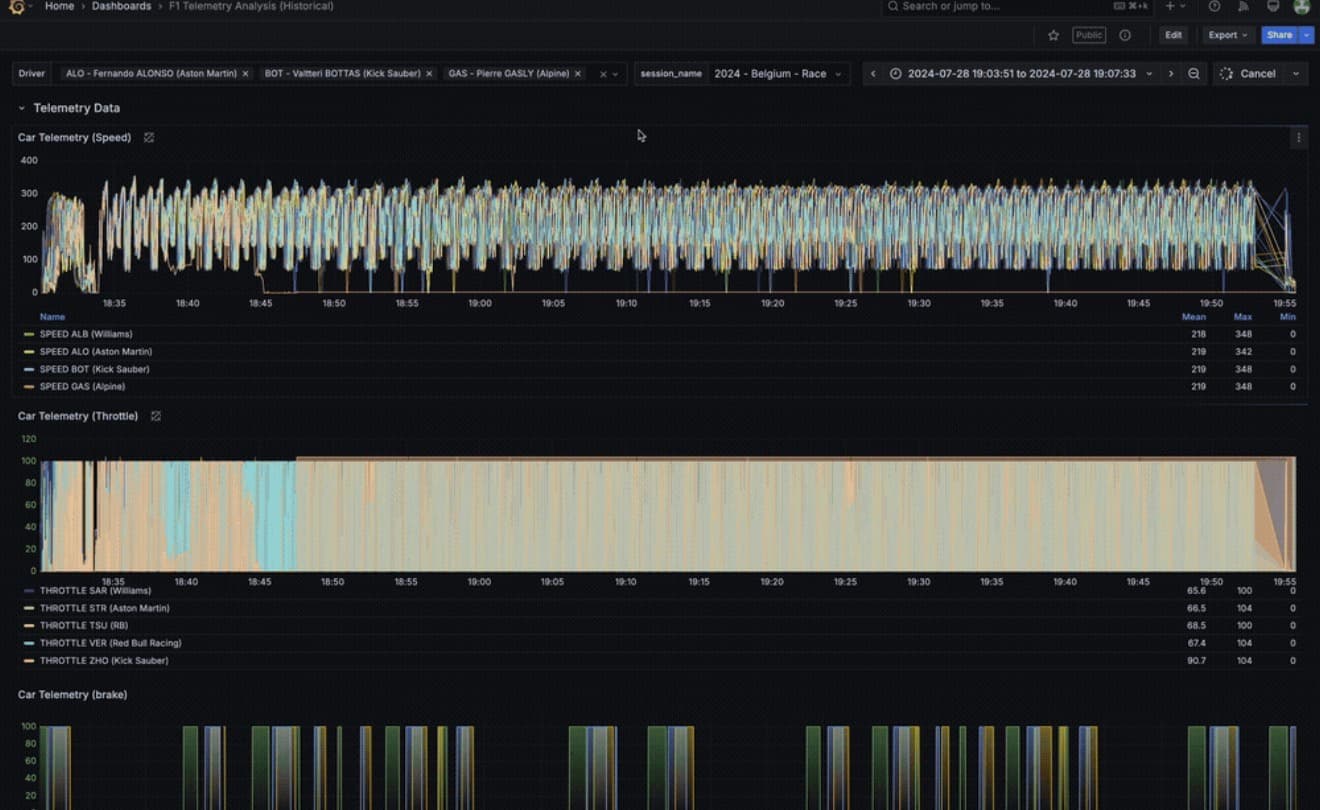Collapse the Telemetry Data section

pyautogui.click(x=22, y=107)
